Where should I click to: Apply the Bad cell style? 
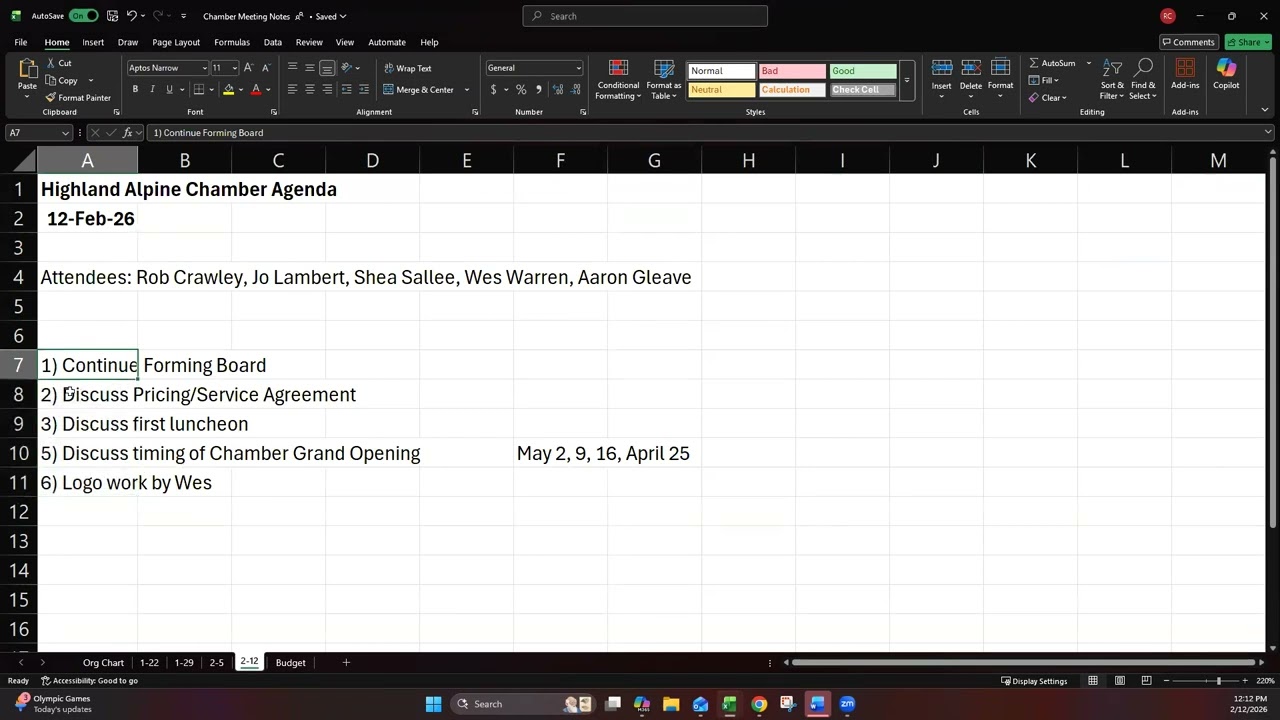coord(792,71)
